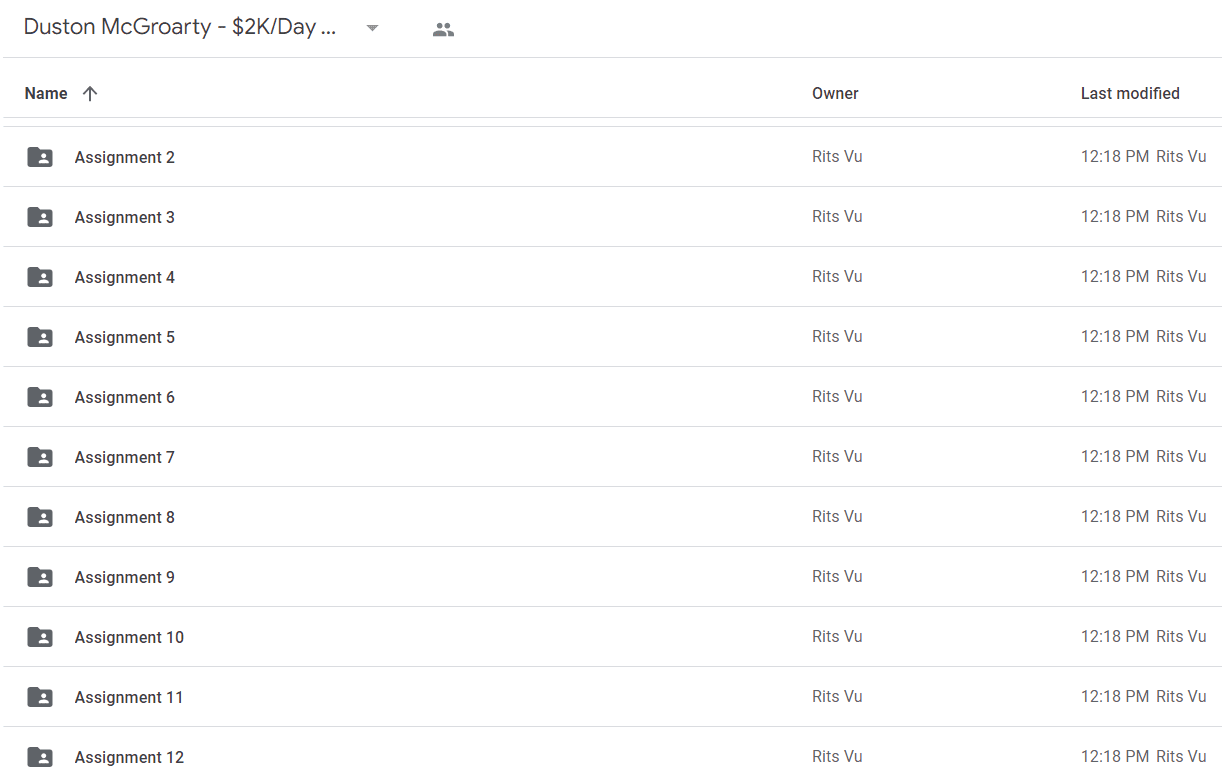
Task: Click the Assignment 9 folder icon
Action: tap(40, 577)
